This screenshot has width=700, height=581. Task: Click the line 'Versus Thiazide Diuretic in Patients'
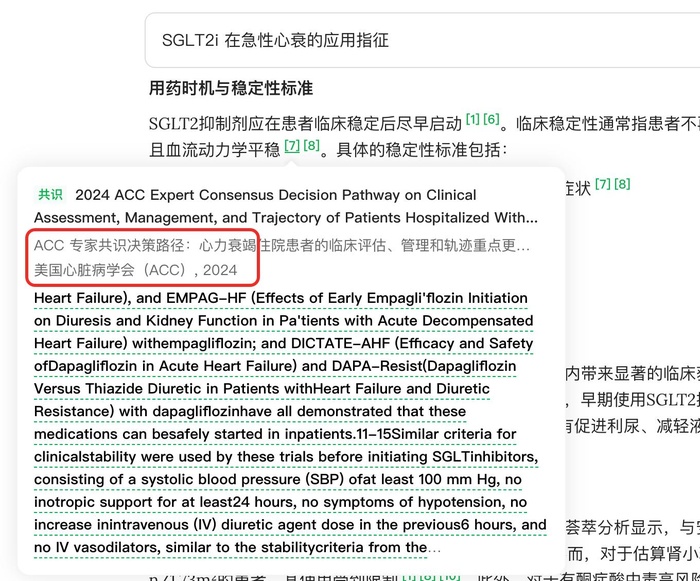[x=262, y=389]
